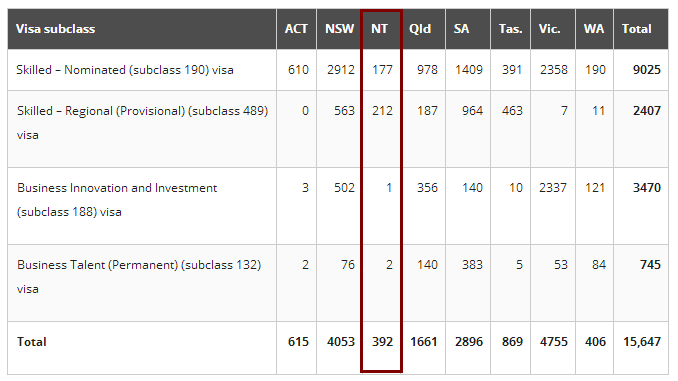Select the NT column header
This screenshot has width=678, height=381.
coord(379,29)
